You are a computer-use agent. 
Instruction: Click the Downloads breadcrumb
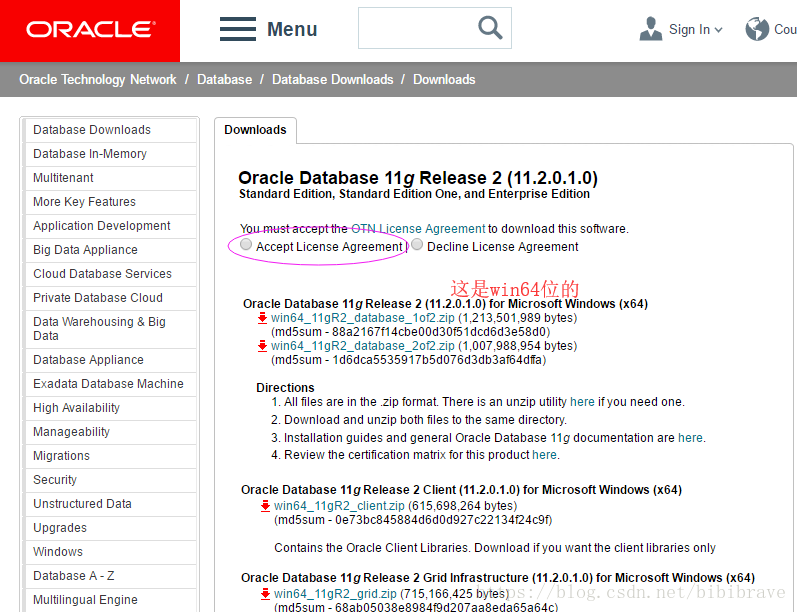pyautogui.click(x=444, y=80)
